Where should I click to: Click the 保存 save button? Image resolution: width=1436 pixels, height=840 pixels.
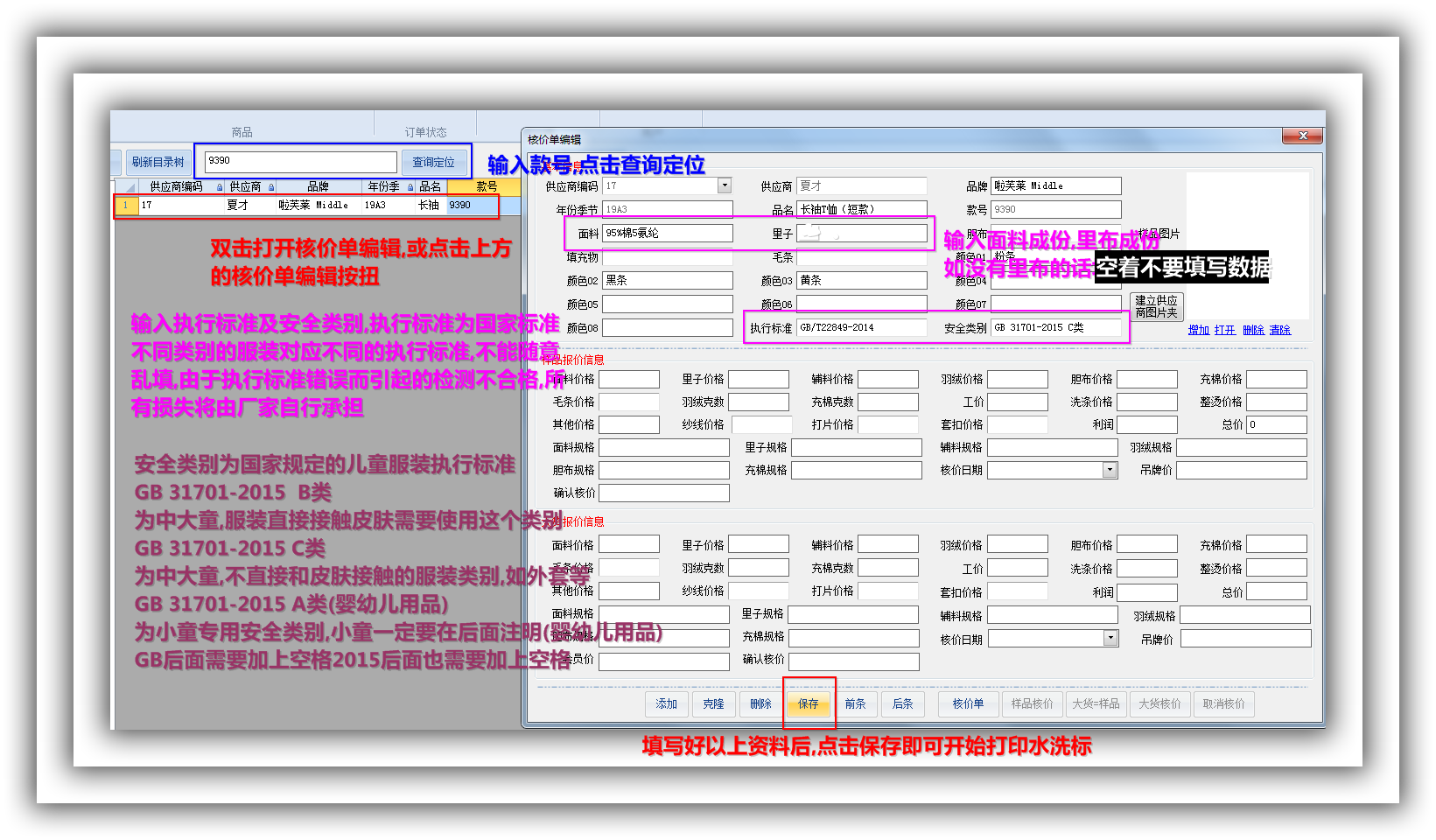(809, 703)
